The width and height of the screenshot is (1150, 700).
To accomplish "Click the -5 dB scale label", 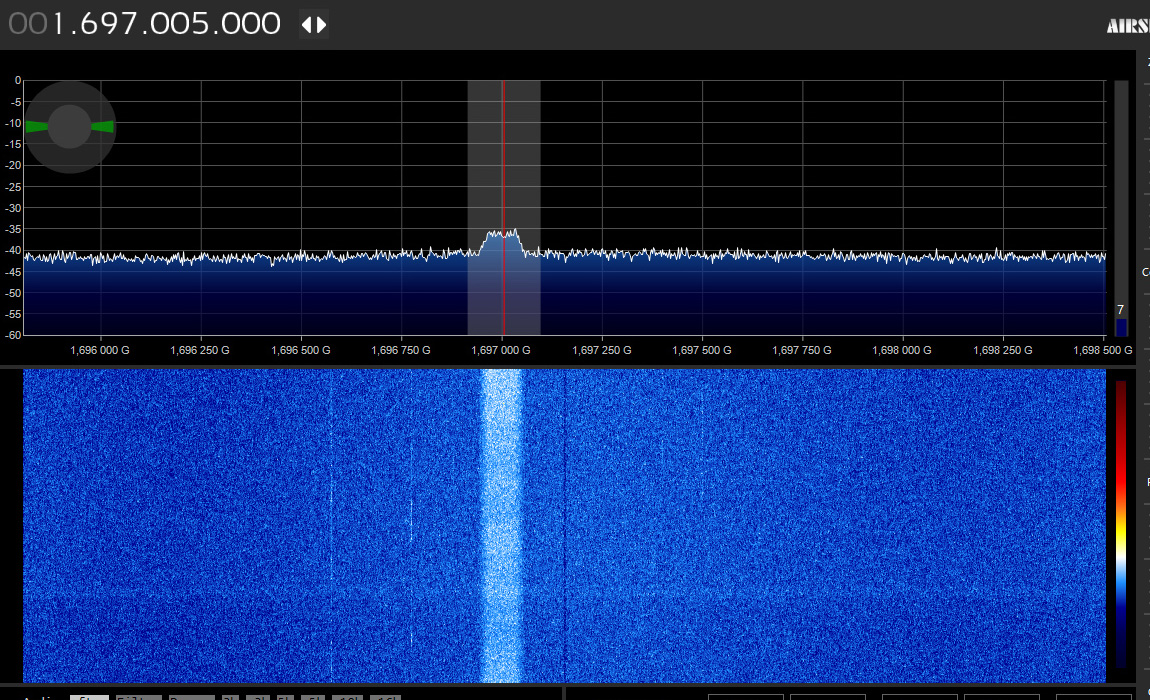I will tap(15, 102).
